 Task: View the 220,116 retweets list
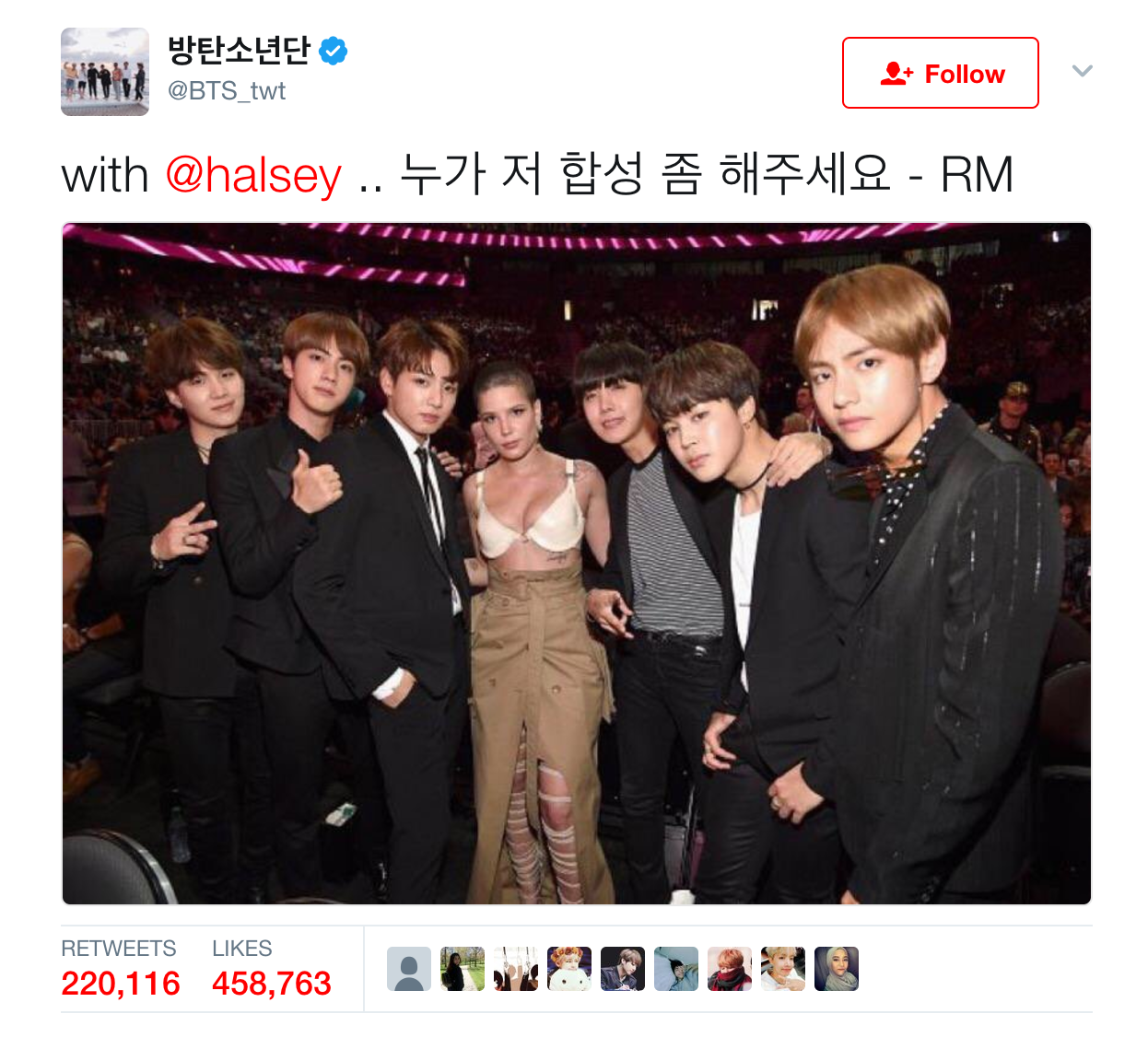pos(121,969)
